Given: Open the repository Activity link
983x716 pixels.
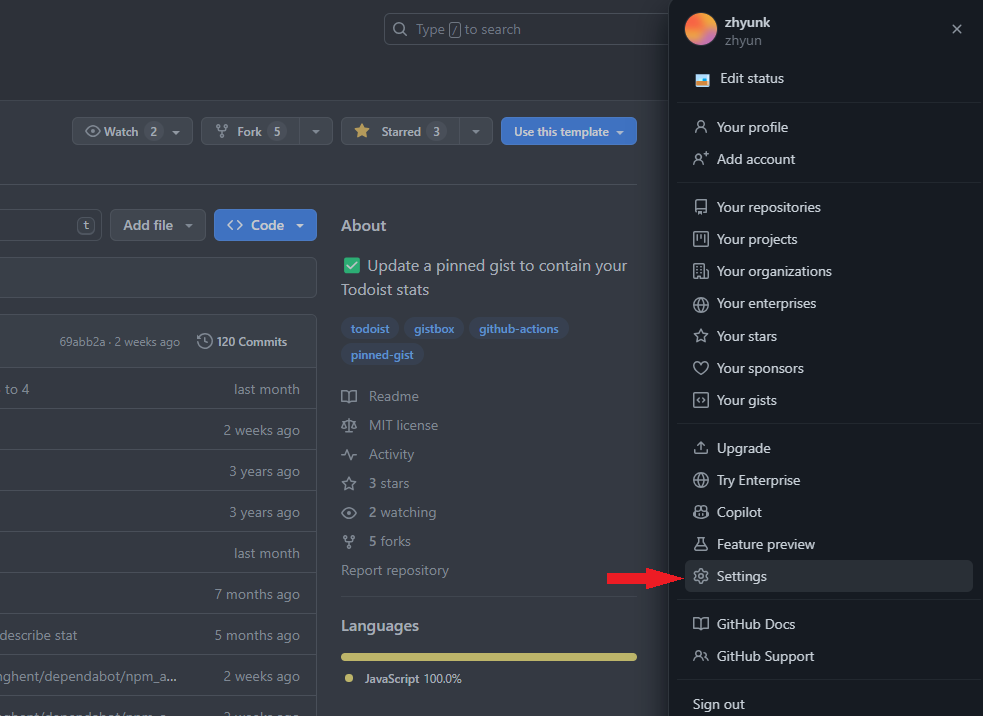Looking at the screenshot, I should tap(391, 454).
